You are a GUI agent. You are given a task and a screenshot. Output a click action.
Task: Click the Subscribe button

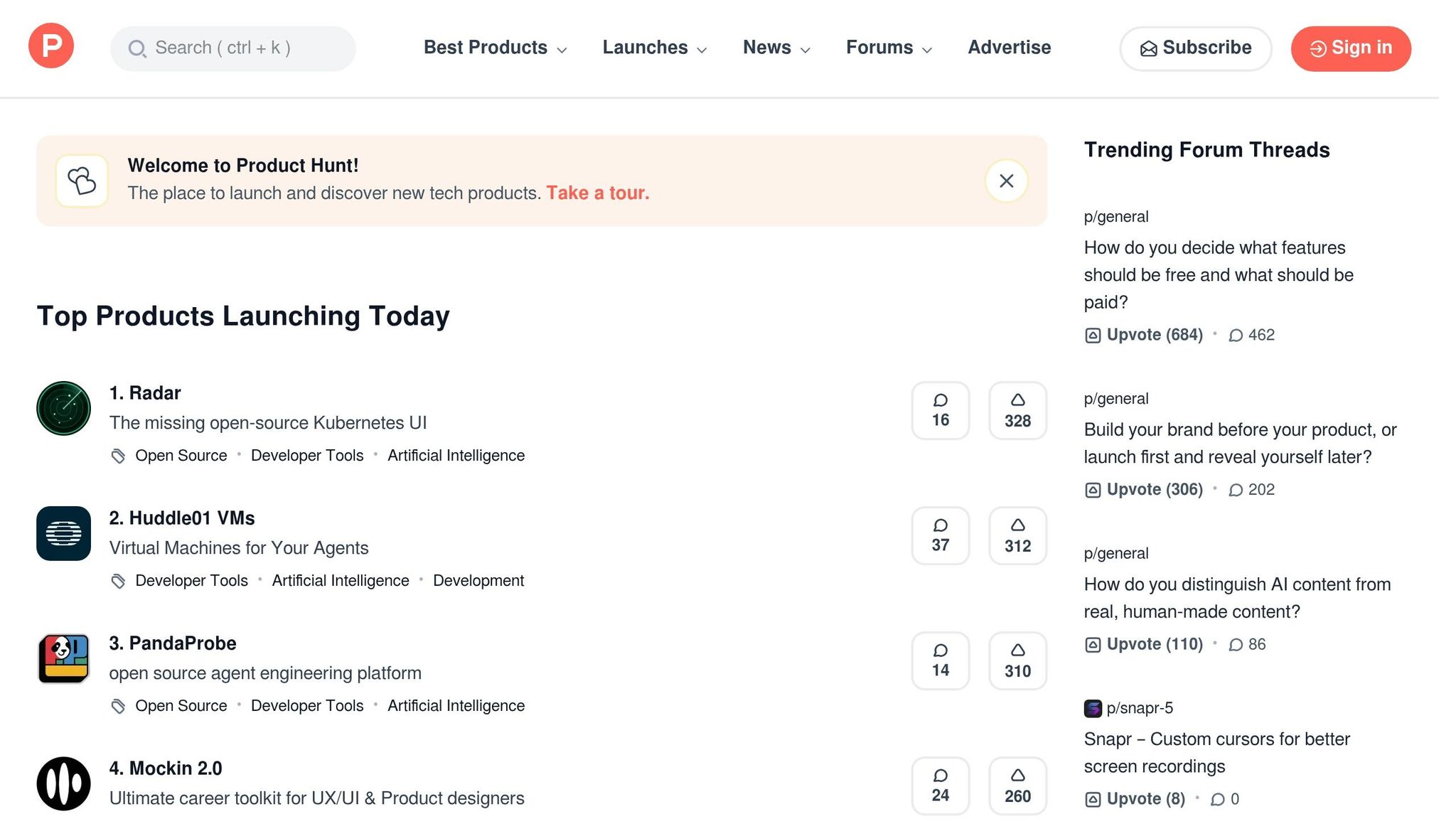point(1196,48)
